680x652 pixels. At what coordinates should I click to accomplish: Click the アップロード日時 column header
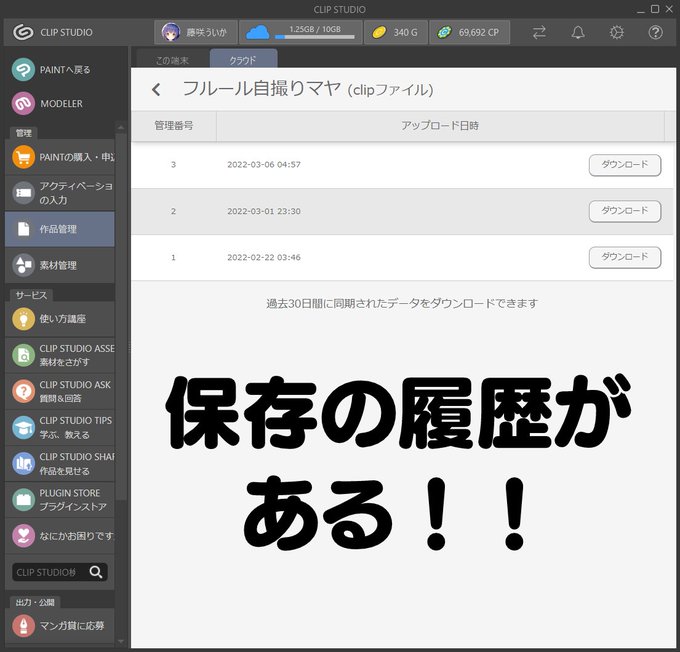(x=440, y=126)
